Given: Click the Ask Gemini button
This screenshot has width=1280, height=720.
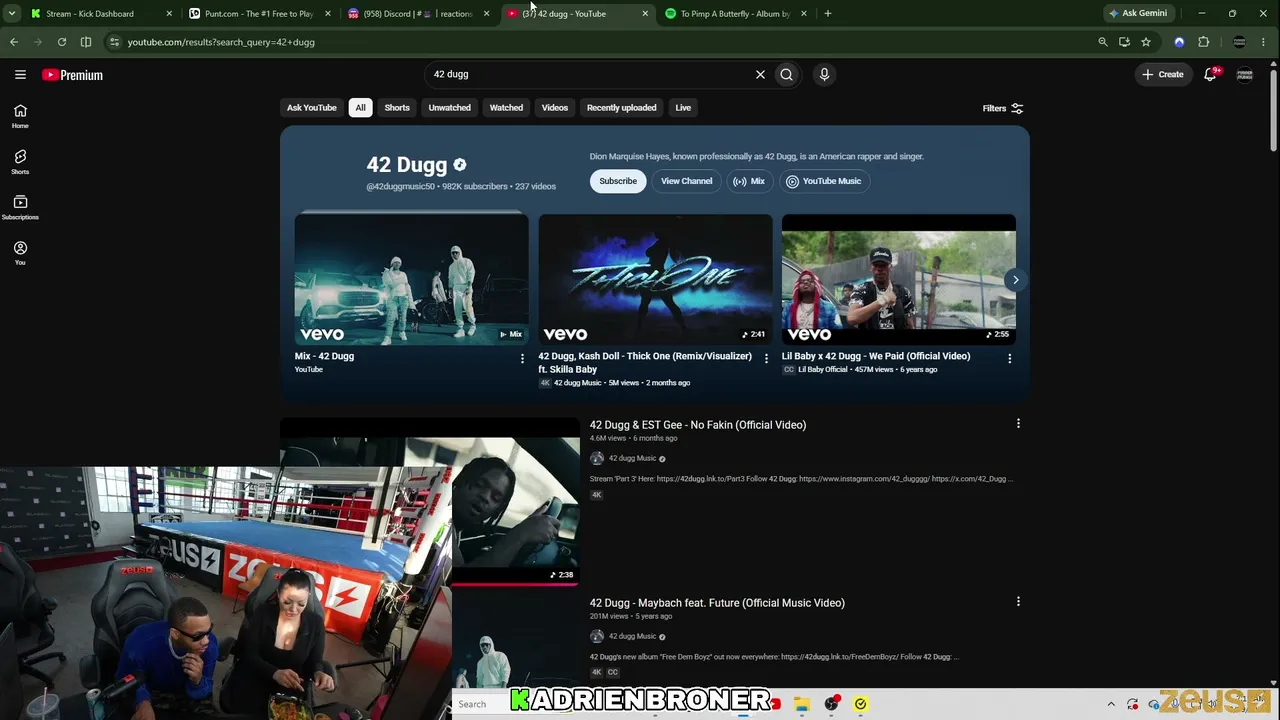Looking at the screenshot, I should click(1138, 14).
